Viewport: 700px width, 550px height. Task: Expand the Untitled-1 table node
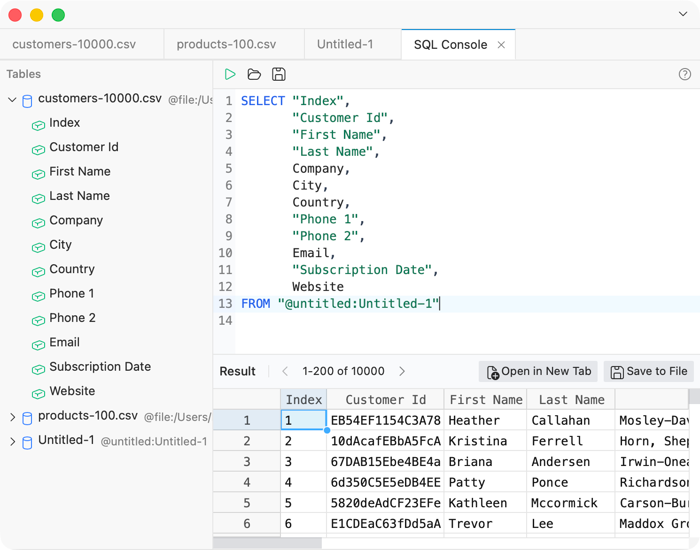tap(12, 442)
